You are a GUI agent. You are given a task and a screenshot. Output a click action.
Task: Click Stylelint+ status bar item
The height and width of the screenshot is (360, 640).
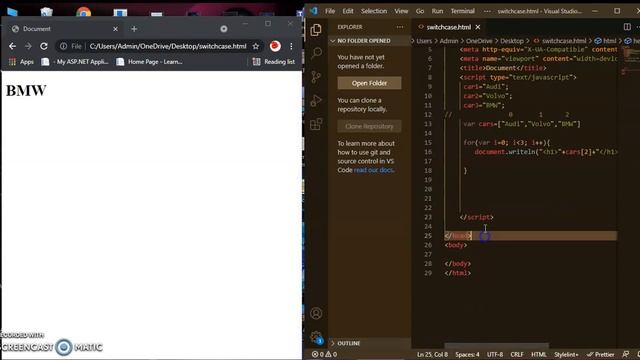tap(566, 354)
